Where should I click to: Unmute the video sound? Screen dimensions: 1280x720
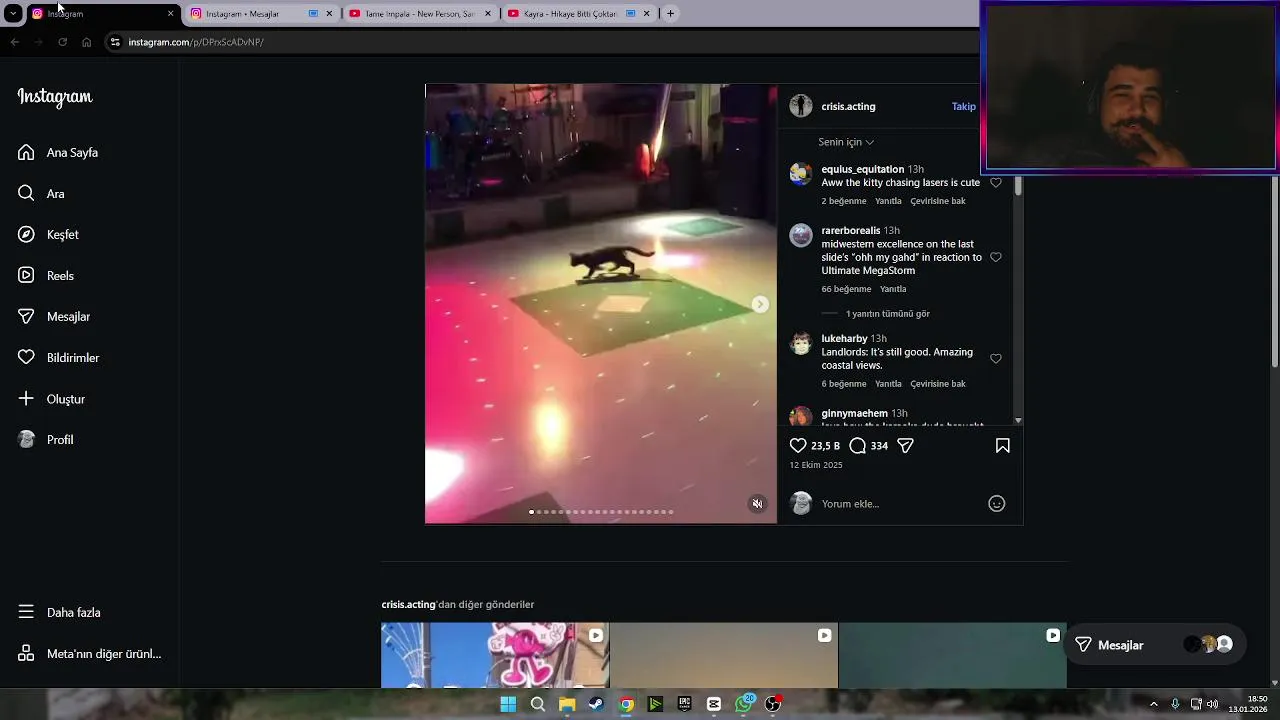[x=757, y=503]
